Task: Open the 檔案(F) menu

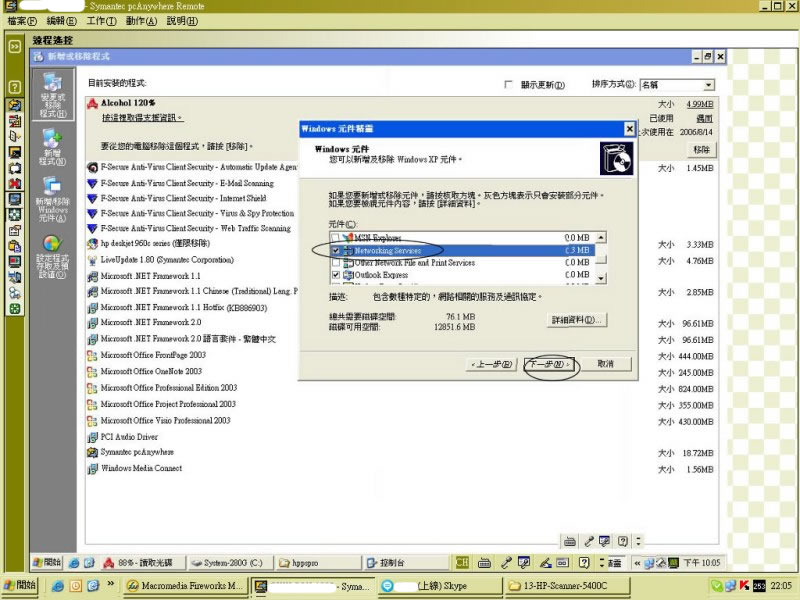Action: click(22, 21)
